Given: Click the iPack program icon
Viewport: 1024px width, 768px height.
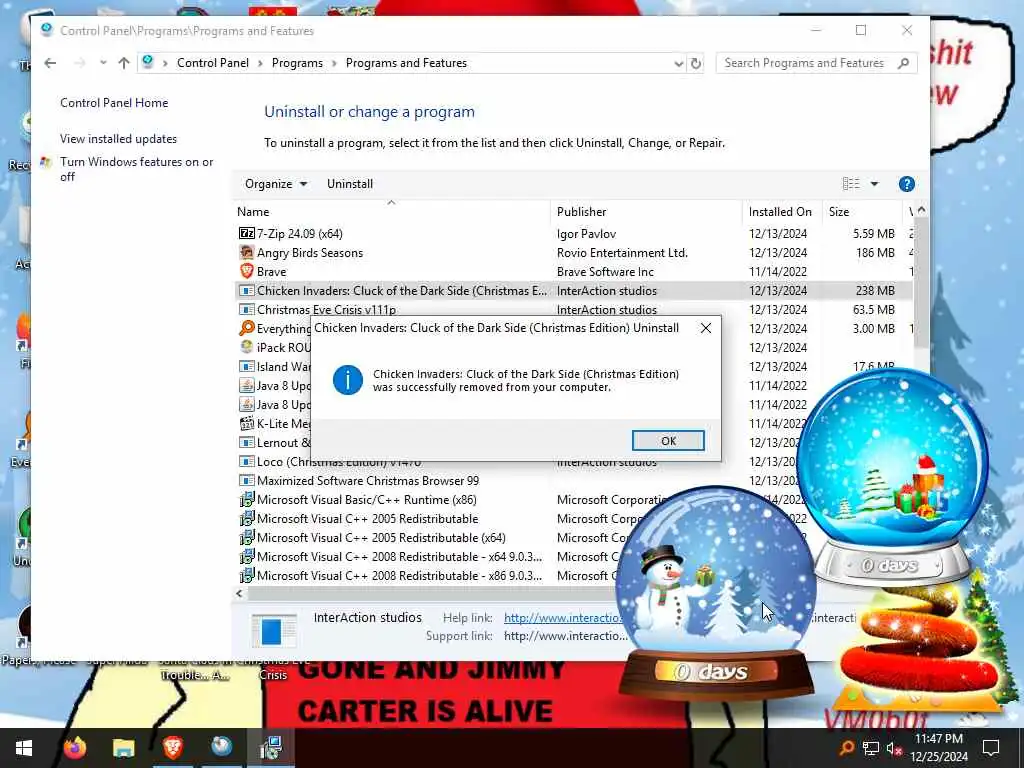Looking at the screenshot, I should coord(246,347).
